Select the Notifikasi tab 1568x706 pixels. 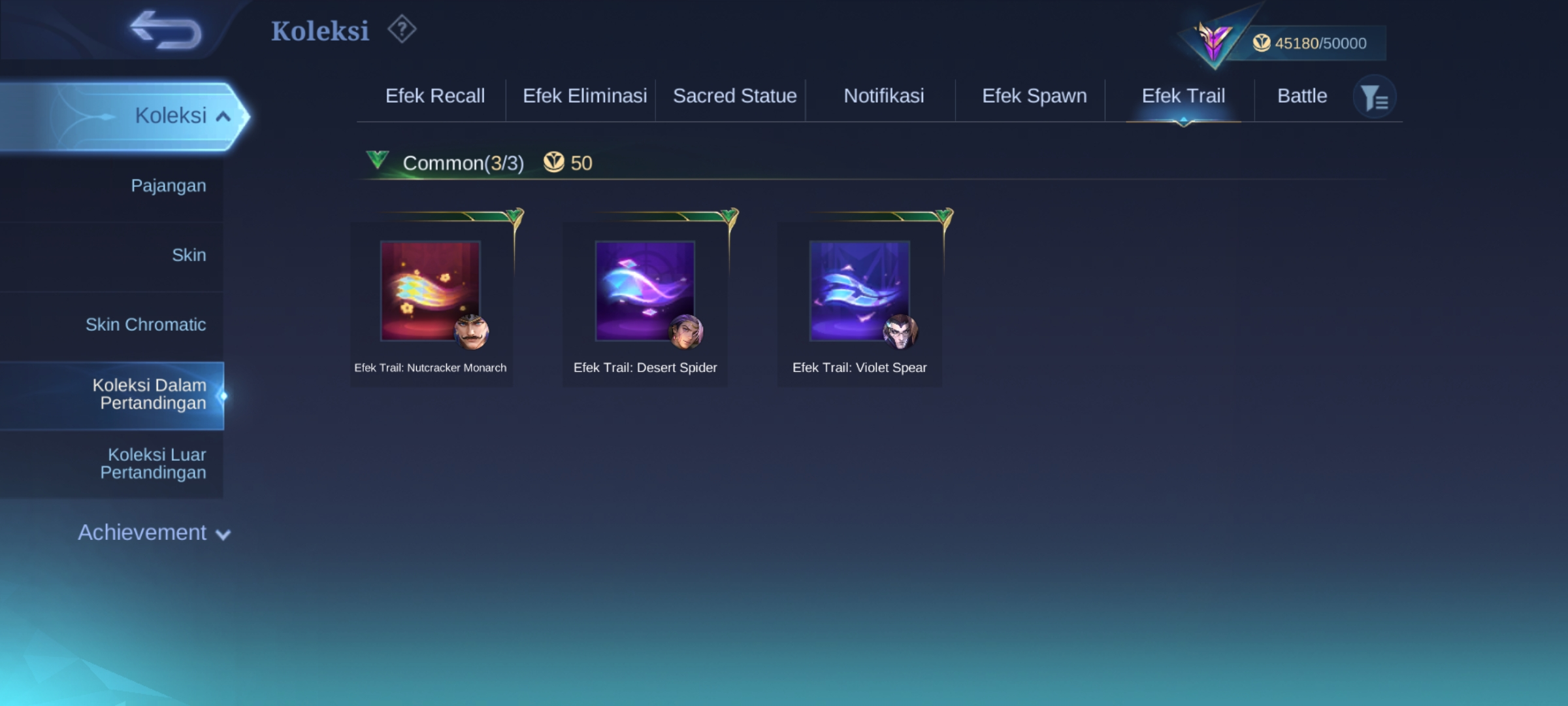[x=884, y=96]
